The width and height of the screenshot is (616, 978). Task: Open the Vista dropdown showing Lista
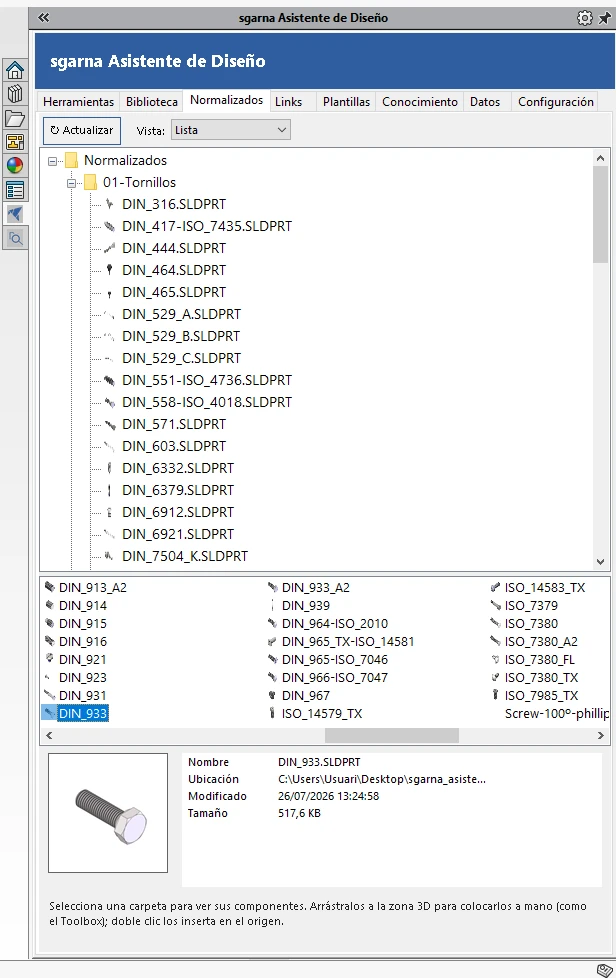point(231,130)
